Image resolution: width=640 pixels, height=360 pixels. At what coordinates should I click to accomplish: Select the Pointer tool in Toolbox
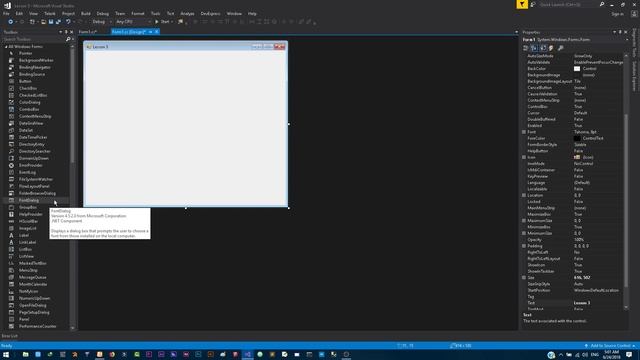25,53
